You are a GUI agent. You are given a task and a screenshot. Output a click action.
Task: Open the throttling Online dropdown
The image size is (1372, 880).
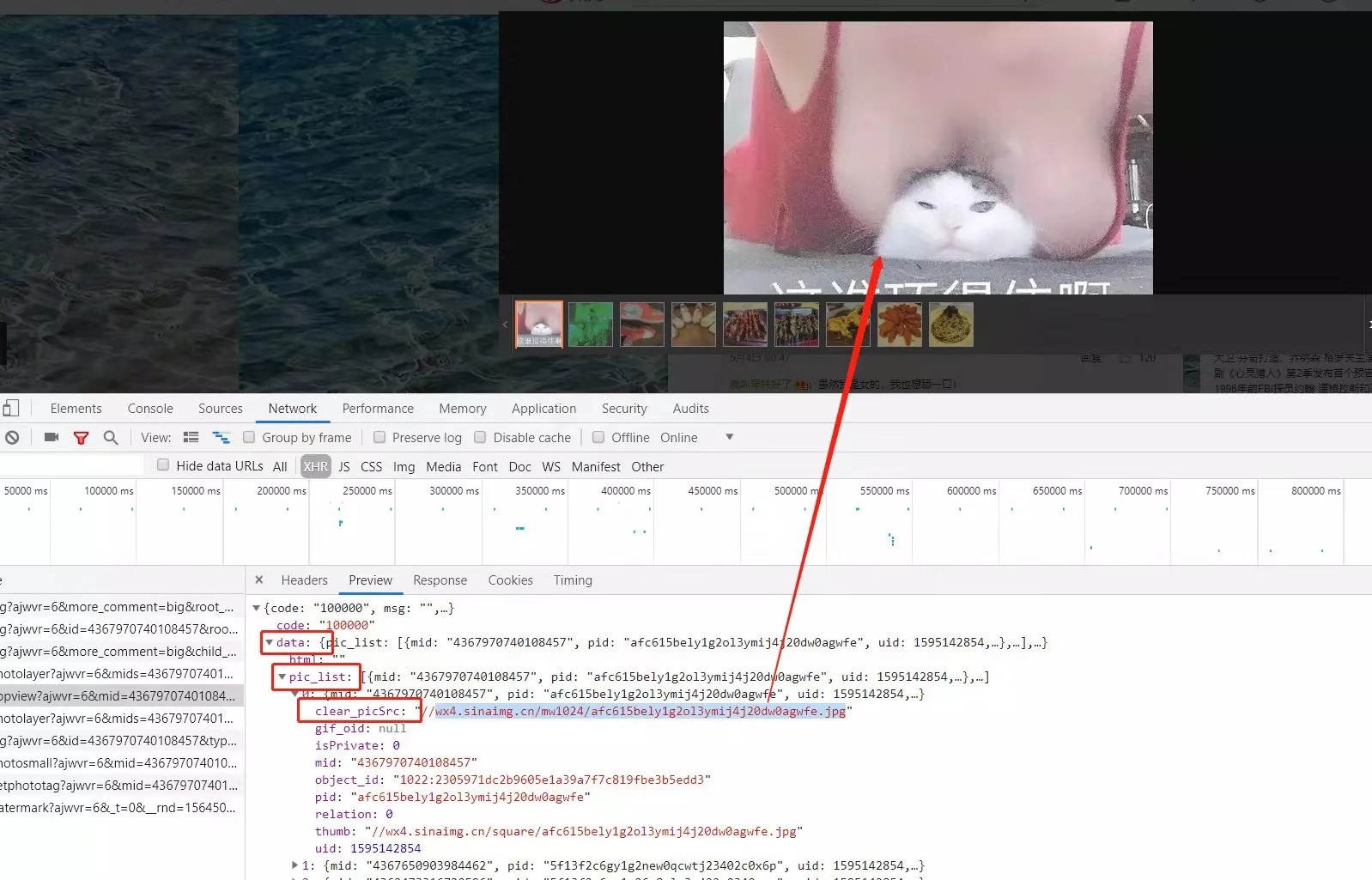(696, 438)
